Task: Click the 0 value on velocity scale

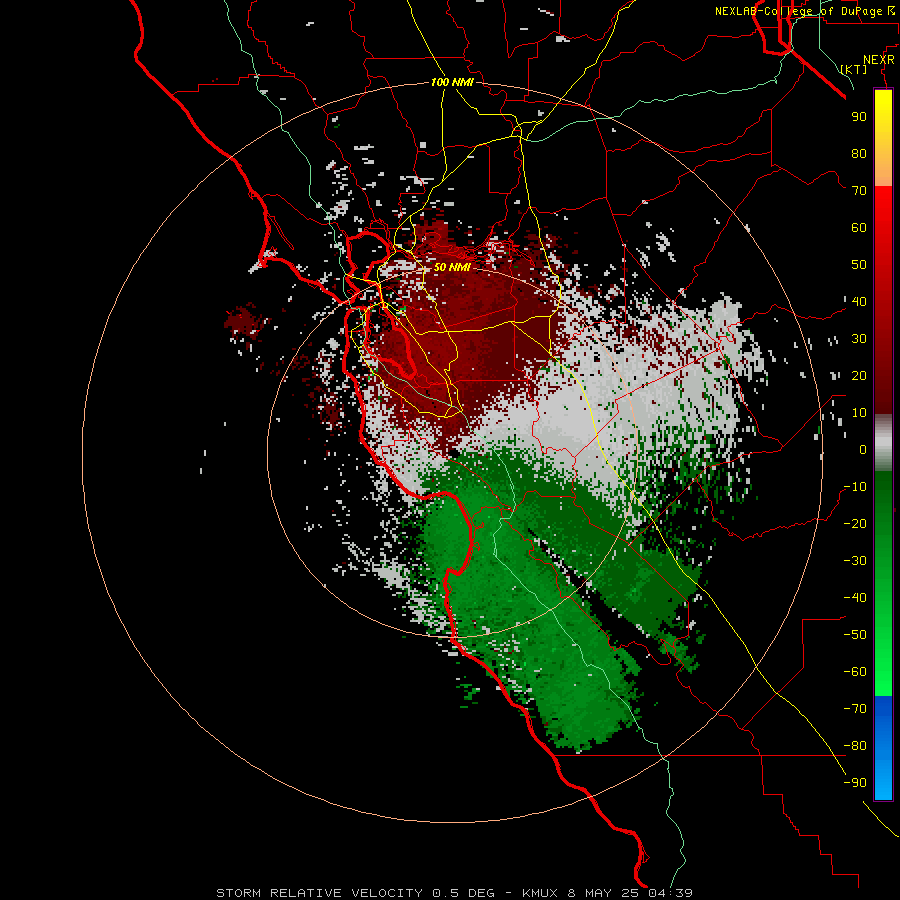Action: click(863, 450)
